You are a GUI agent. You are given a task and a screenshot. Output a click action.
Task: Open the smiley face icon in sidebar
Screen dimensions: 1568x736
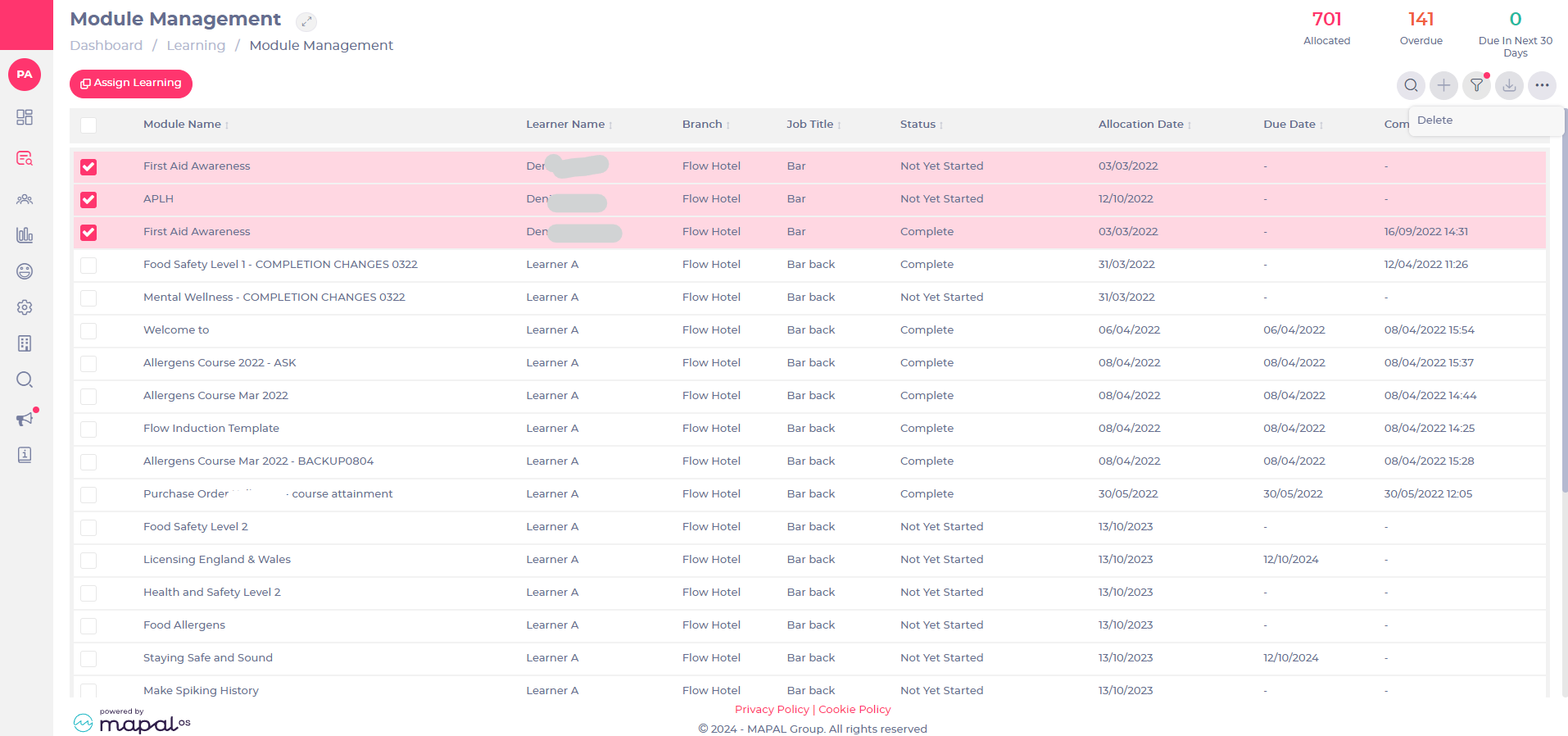[25, 271]
